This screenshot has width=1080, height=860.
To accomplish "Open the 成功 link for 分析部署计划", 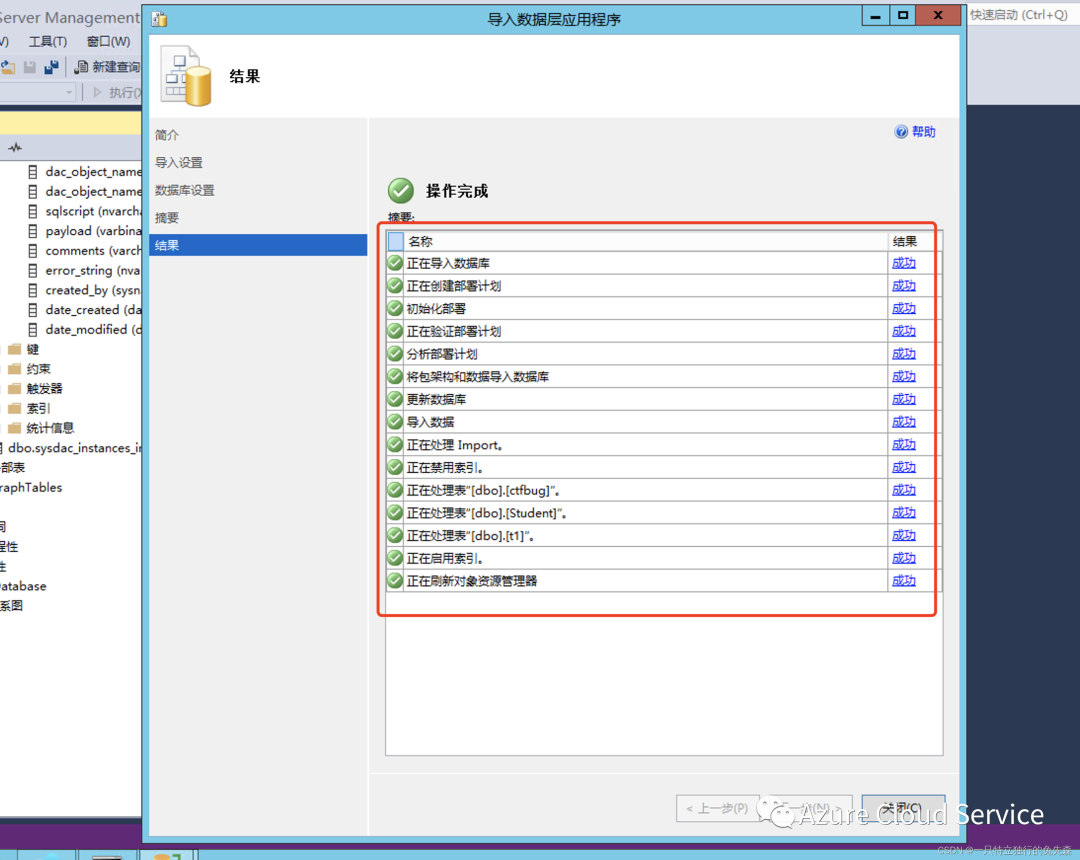I will [904, 354].
